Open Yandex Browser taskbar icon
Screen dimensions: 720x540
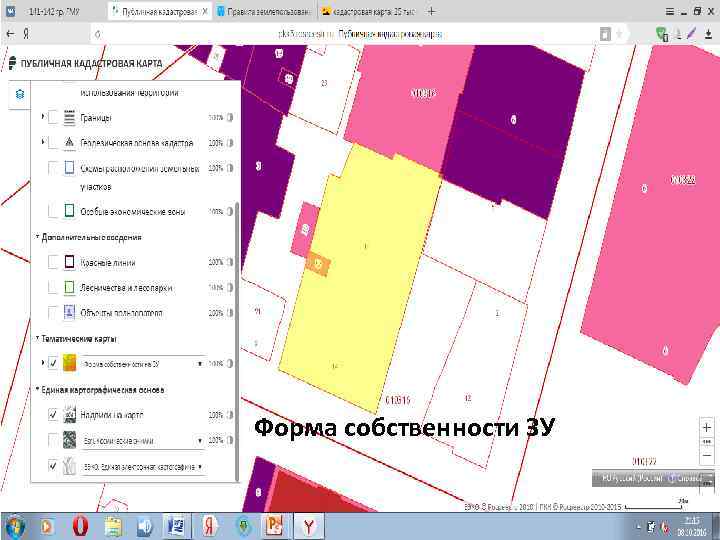(308, 526)
